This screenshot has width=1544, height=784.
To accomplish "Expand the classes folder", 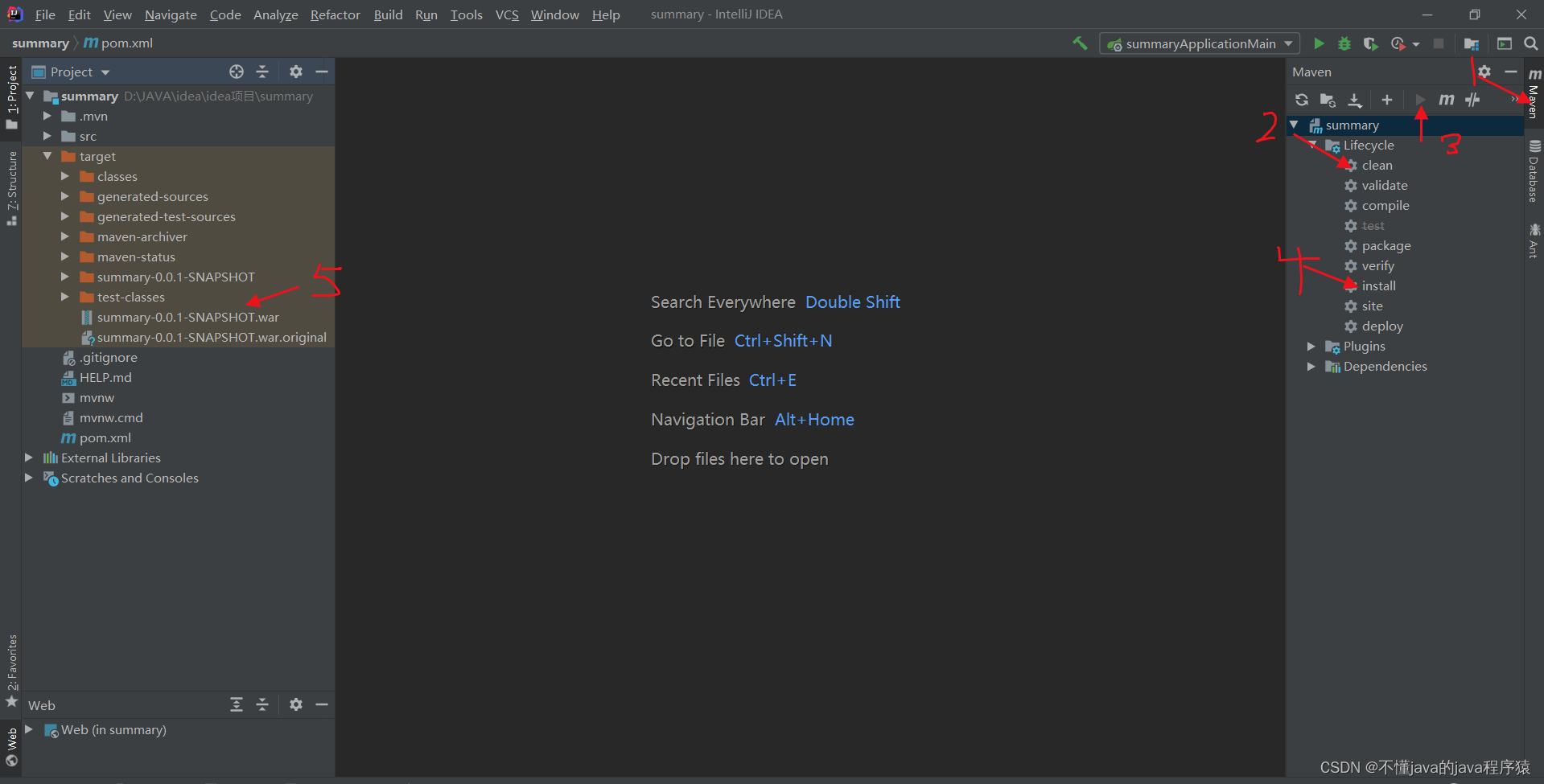I will [65, 176].
